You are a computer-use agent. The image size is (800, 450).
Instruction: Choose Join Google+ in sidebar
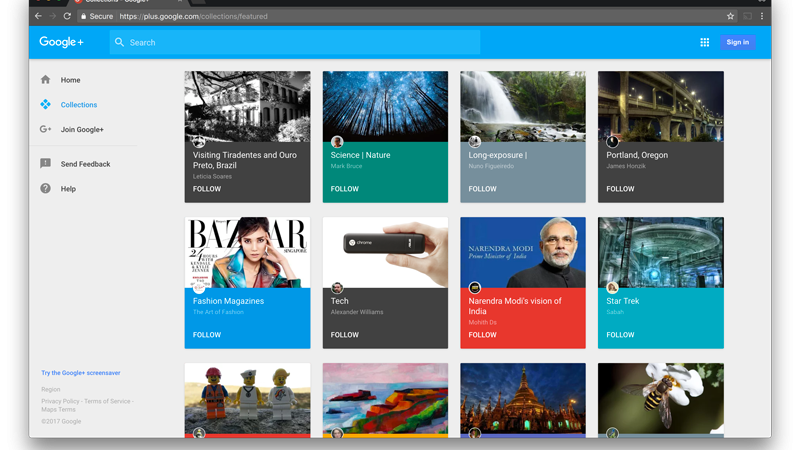(82, 130)
